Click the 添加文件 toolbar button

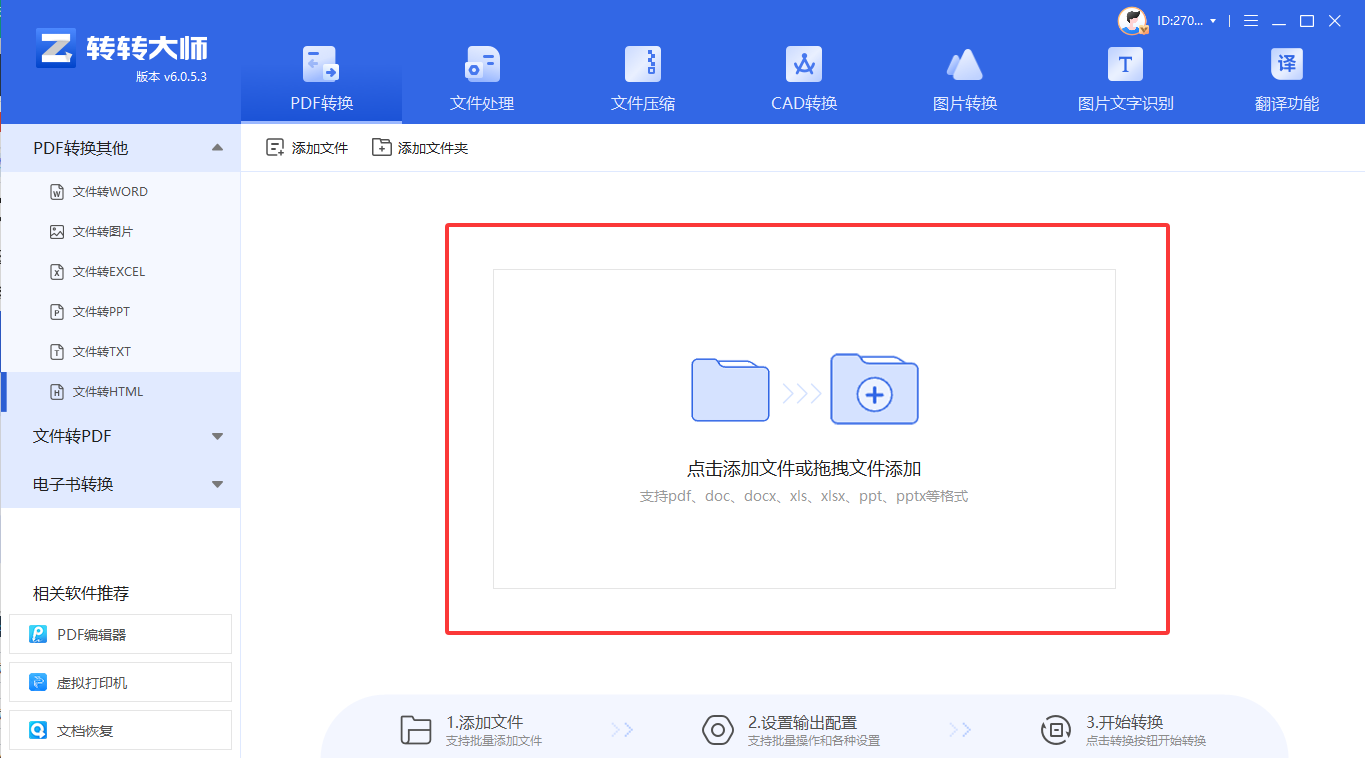tap(307, 148)
